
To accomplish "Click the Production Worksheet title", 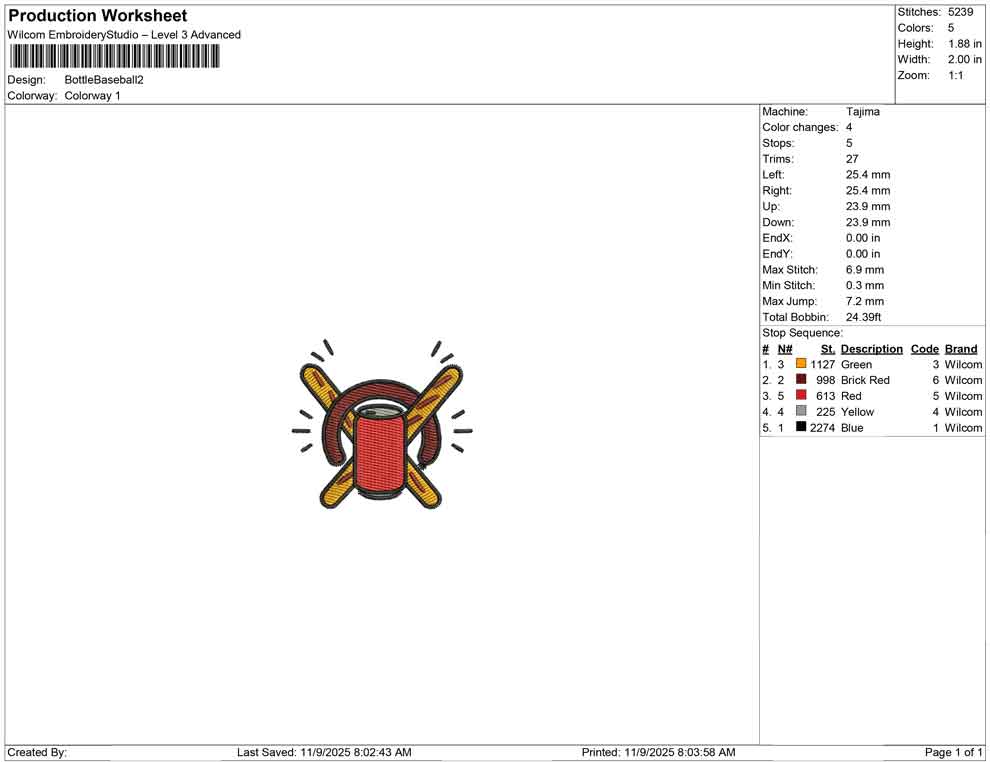I will pyautogui.click(x=98, y=16).
